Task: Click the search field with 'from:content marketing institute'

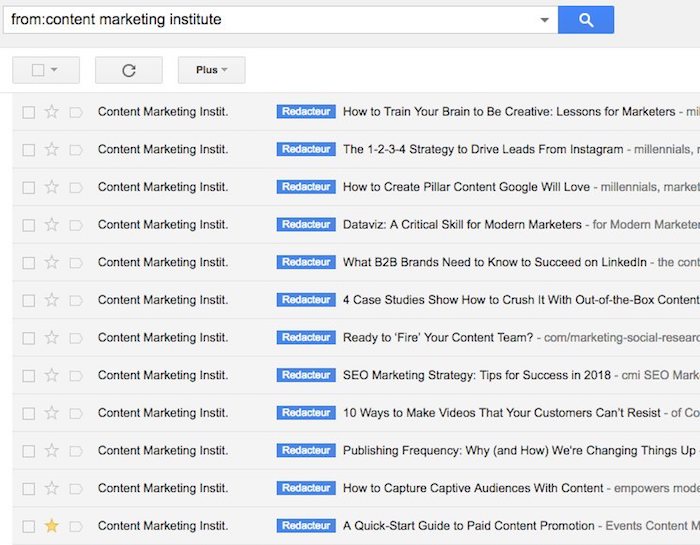Action: click(x=270, y=20)
